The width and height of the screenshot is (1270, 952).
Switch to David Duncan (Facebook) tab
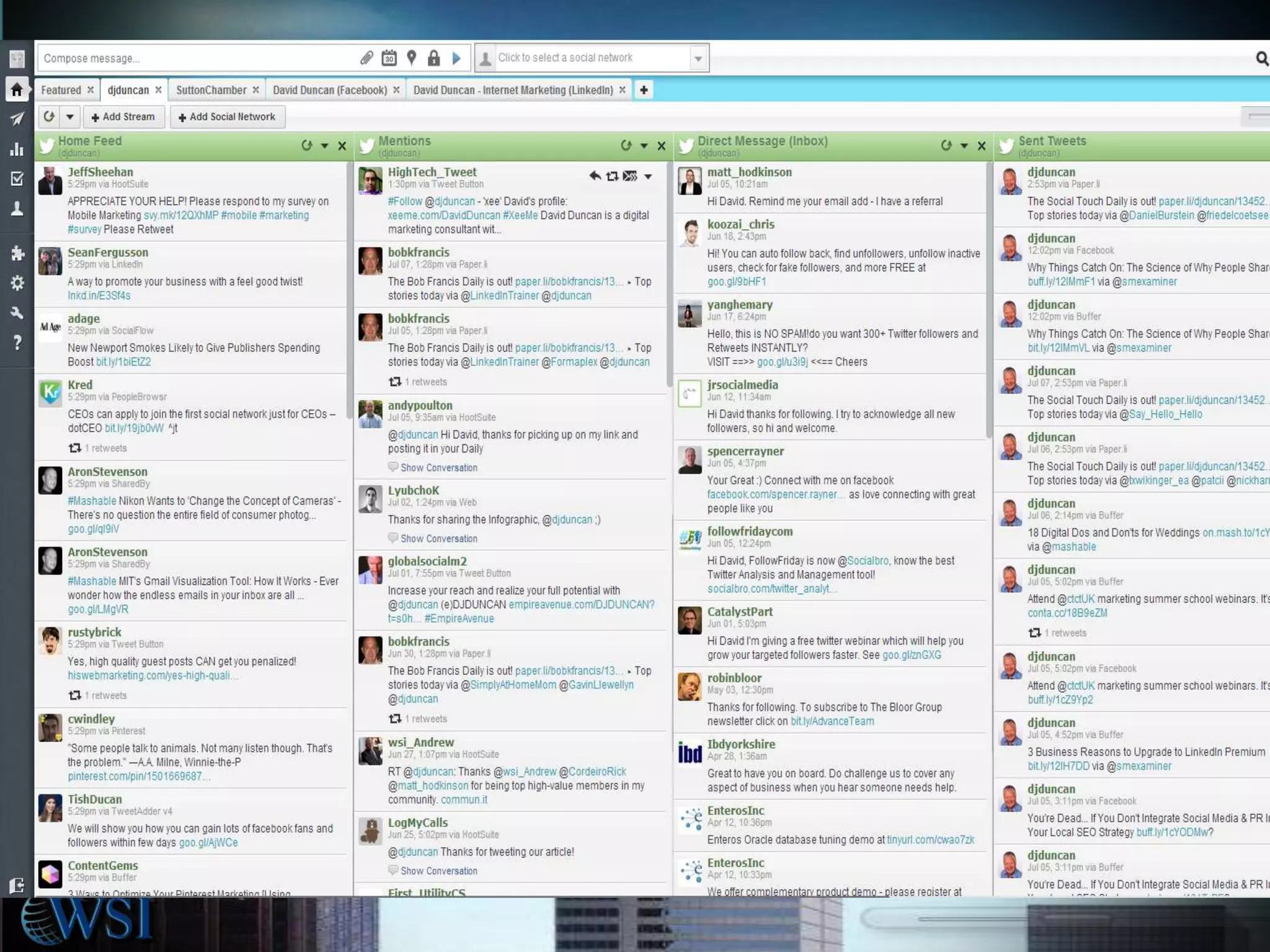click(329, 90)
